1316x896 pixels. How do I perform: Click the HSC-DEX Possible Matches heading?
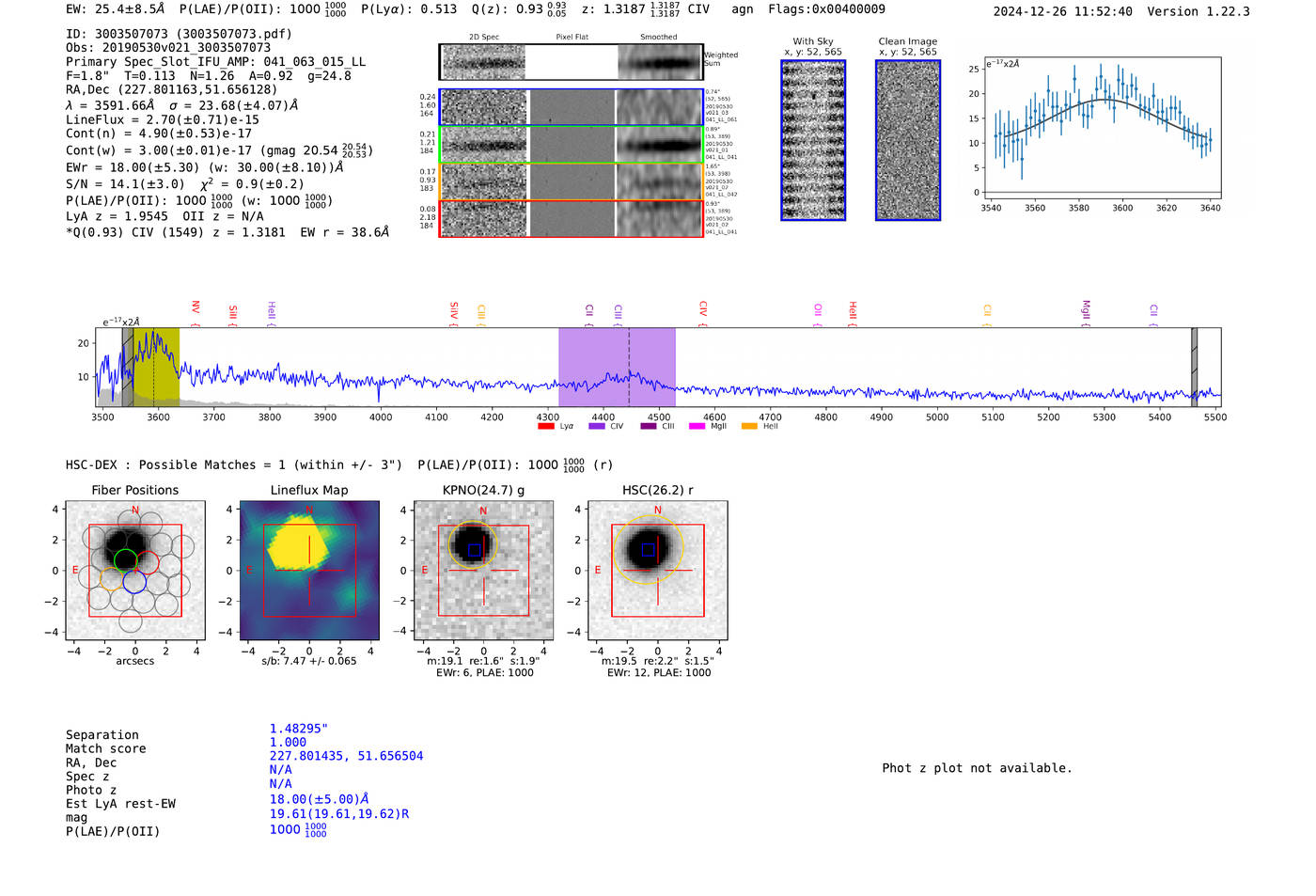(x=234, y=464)
